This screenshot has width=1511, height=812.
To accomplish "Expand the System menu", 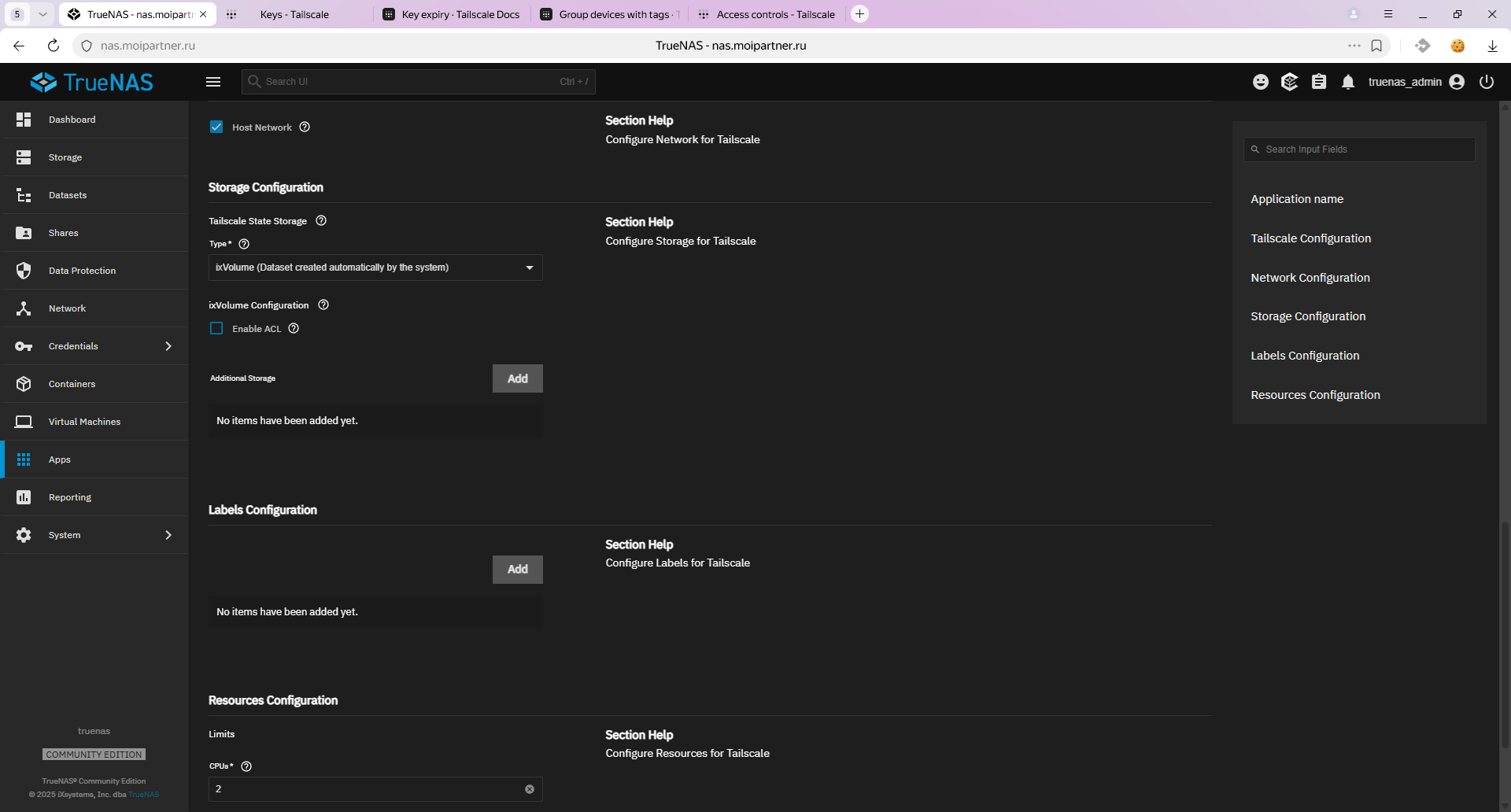I will (x=94, y=535).
